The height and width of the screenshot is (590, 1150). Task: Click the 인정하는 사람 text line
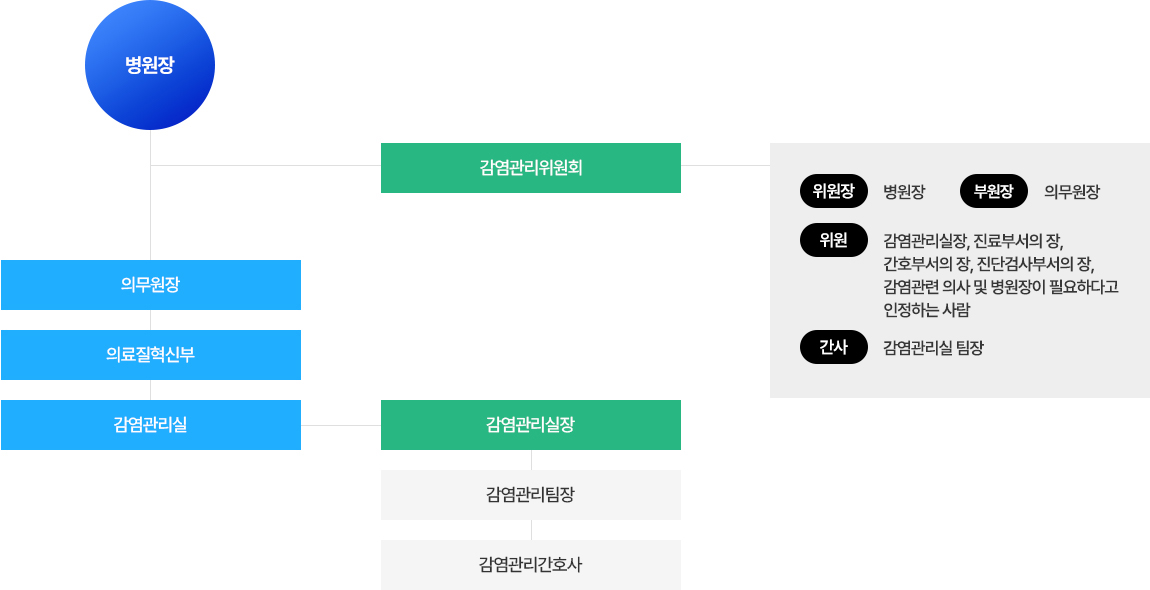pyautogui.click(x=927, y=310)
